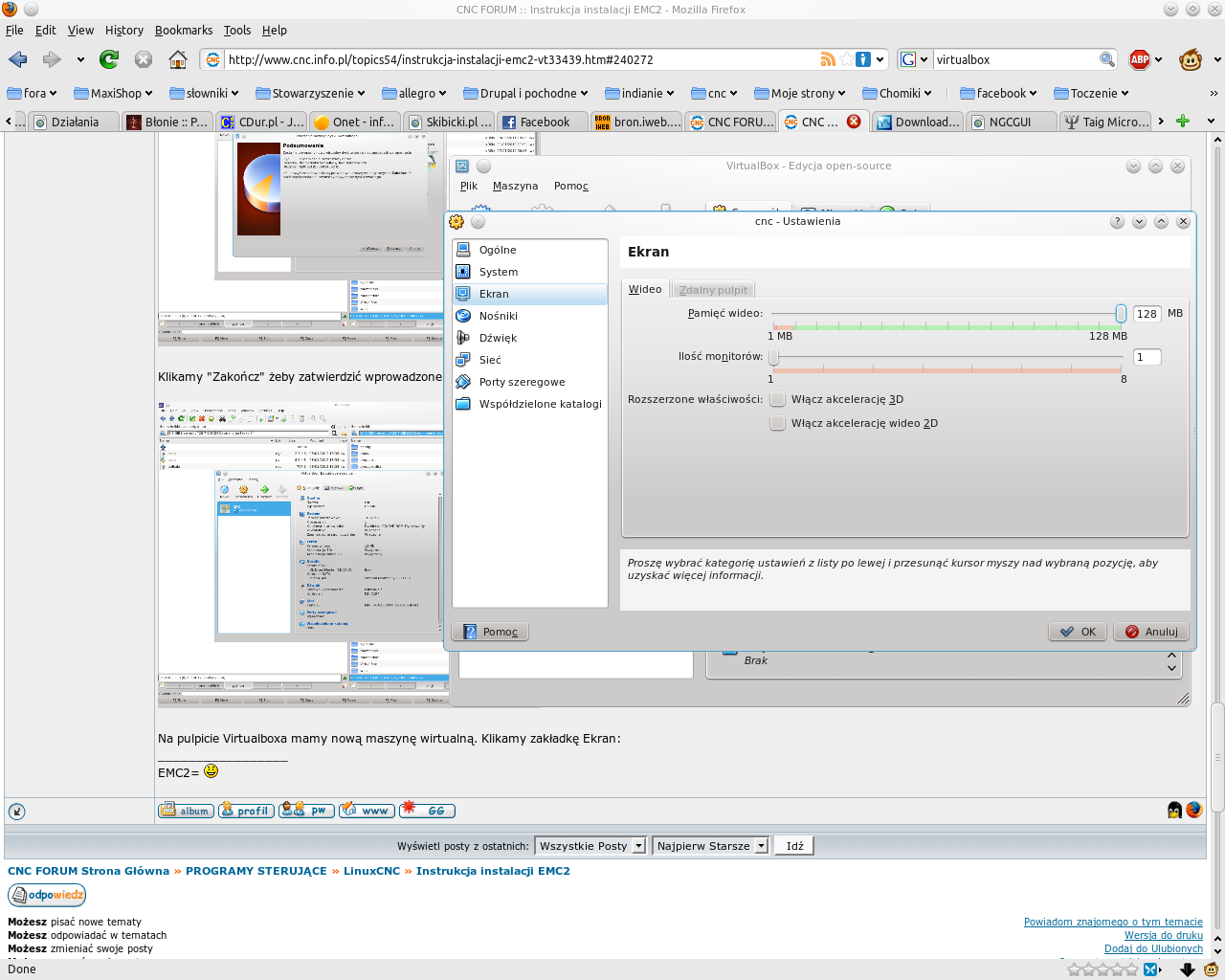
Task: Close the active CNC tab
Action: click(854, 121)
